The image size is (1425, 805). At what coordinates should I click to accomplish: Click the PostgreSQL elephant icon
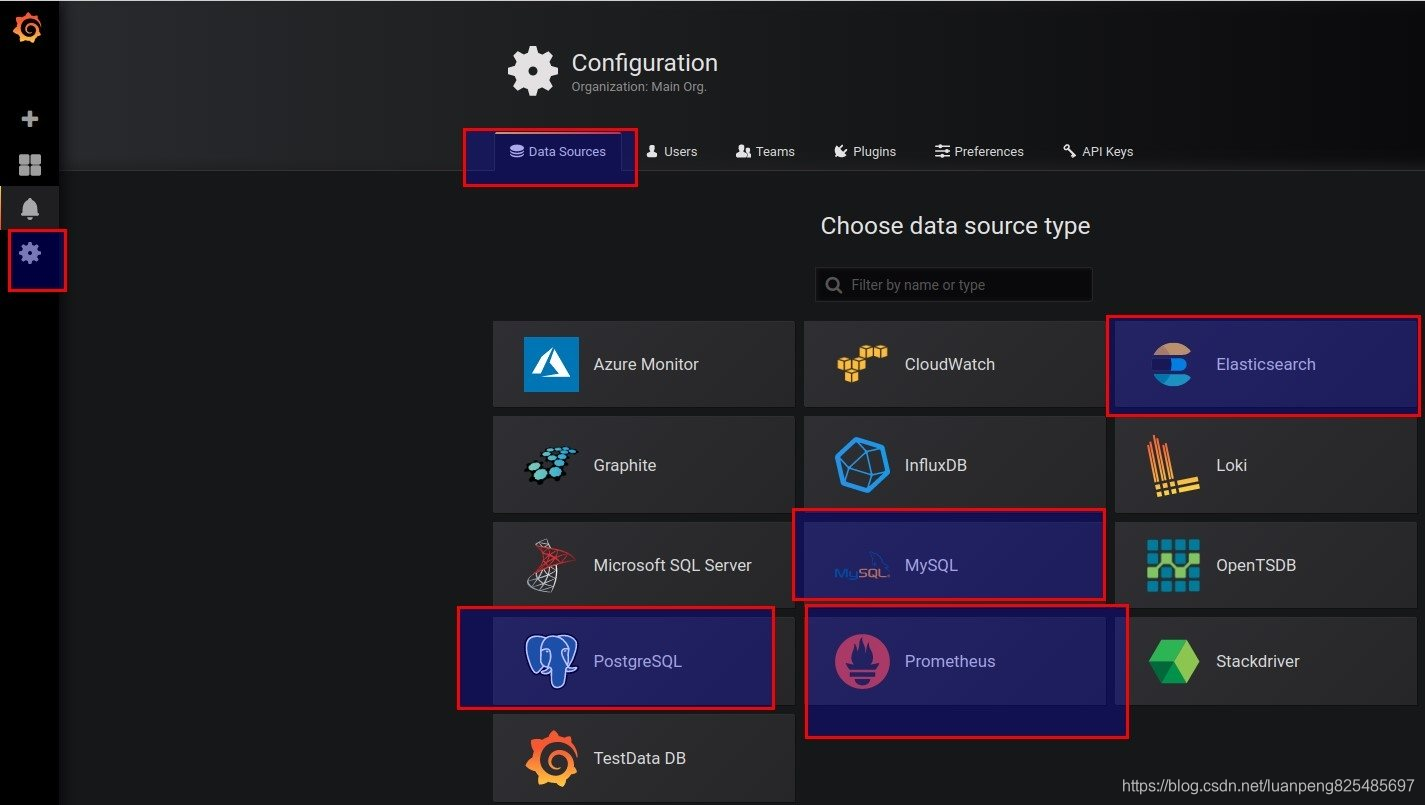(x=551, y=661)
